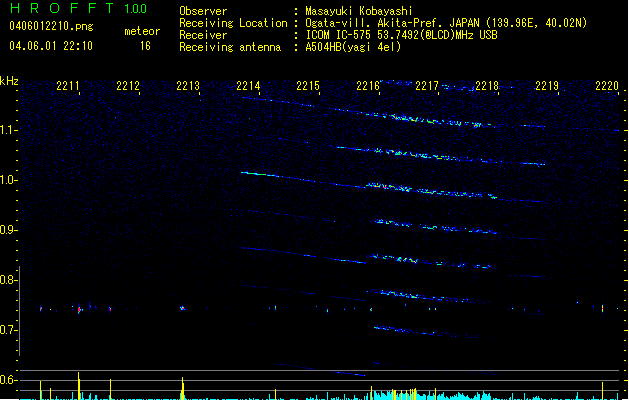
Task: Click the ICOM IC-575 receiver value
Action: pyautogui.click(x=401, y=35)
